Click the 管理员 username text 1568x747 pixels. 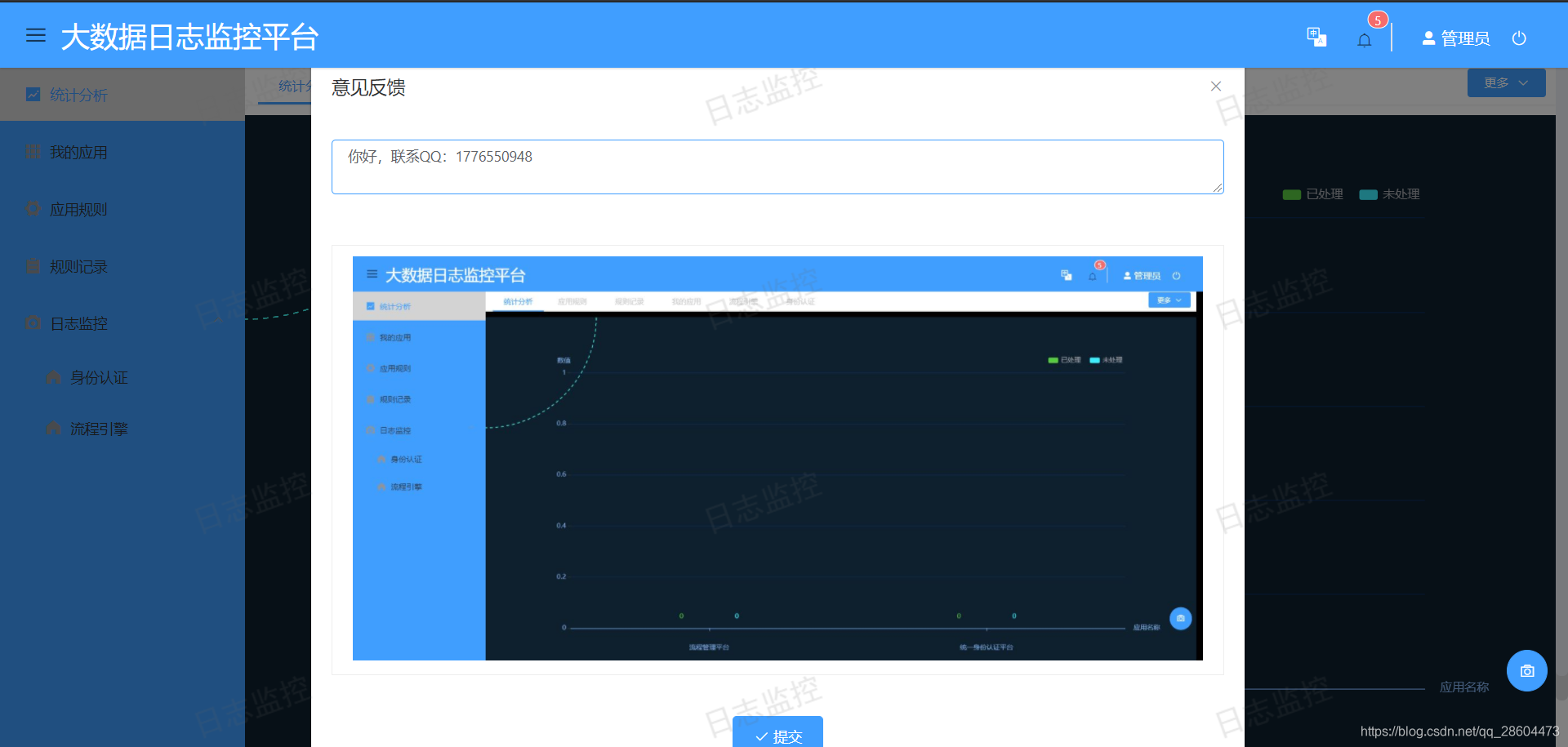[1465, 38]
